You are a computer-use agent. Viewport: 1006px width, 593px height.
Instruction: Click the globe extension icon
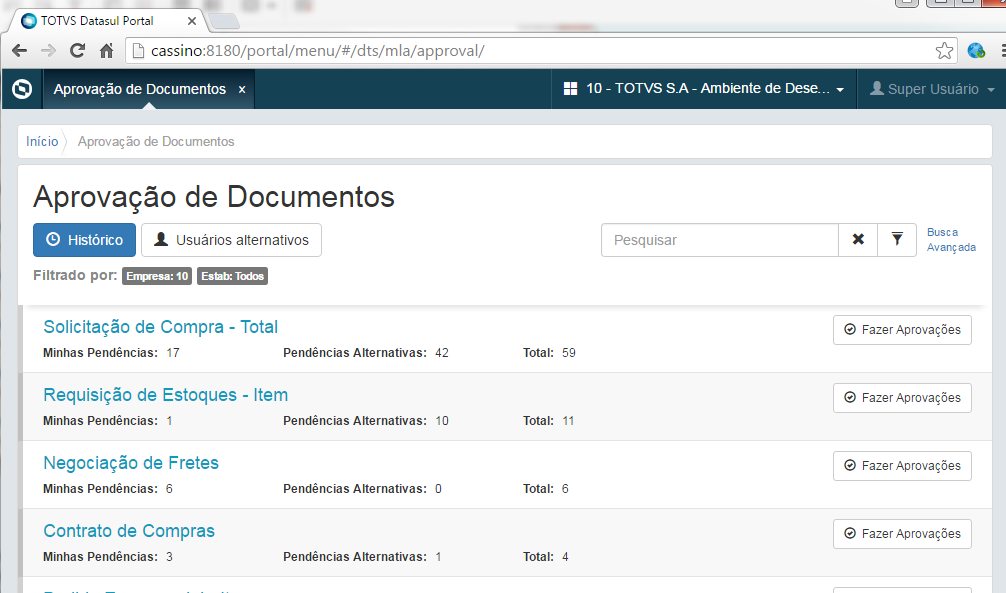click(976, 51)
